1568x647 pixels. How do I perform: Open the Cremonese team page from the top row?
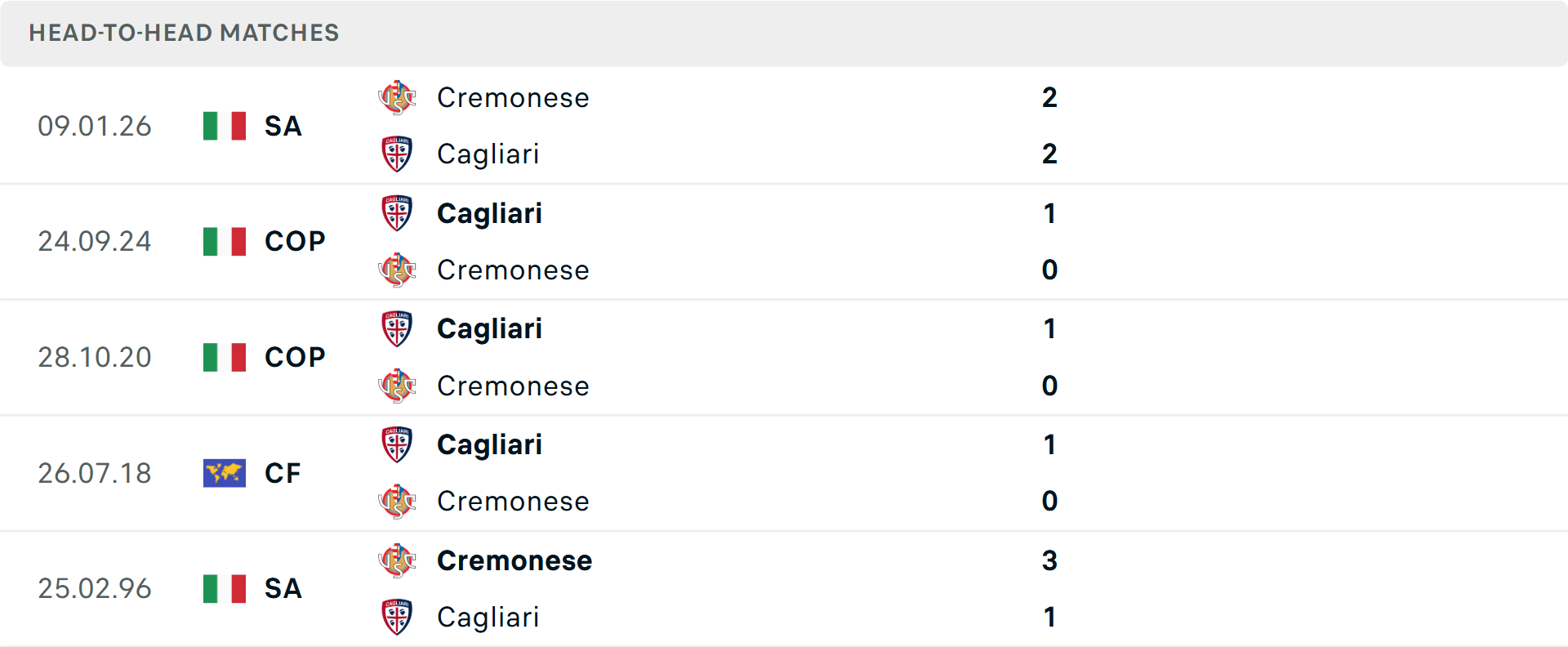[x=514, y=97]
